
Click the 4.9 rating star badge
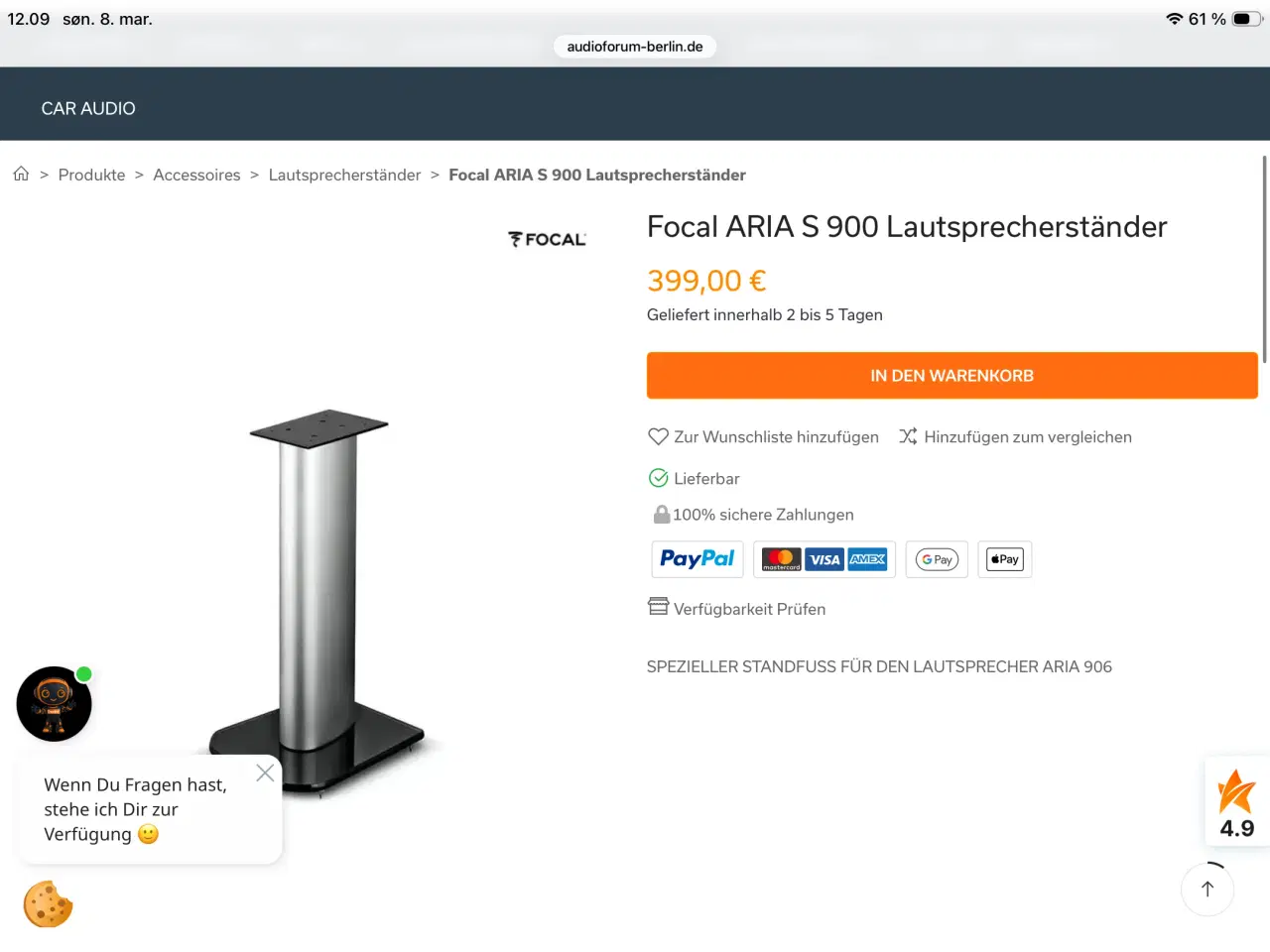pos(1236,801)
